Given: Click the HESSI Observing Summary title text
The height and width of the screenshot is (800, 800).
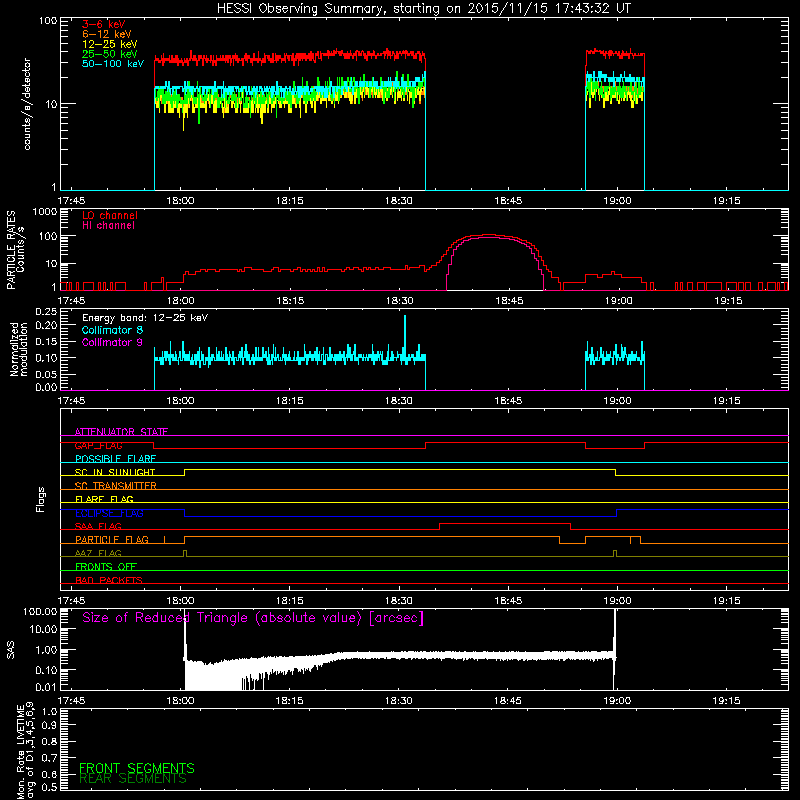Looking at the screenshot, I should [x=423, y=9].
